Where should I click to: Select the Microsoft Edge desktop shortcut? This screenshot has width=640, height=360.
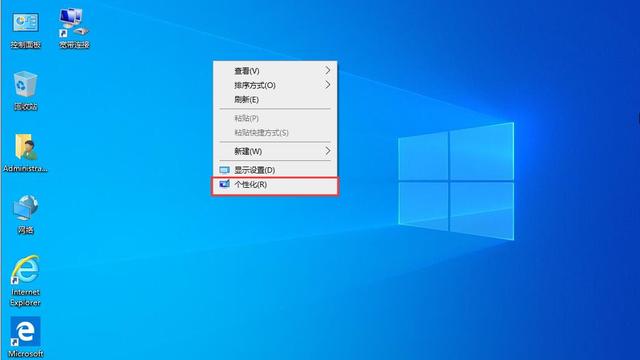[x=25, y=331]
